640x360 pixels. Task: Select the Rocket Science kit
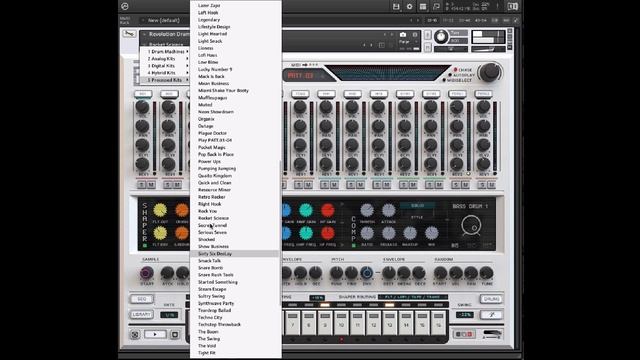(x=235, y=218)
